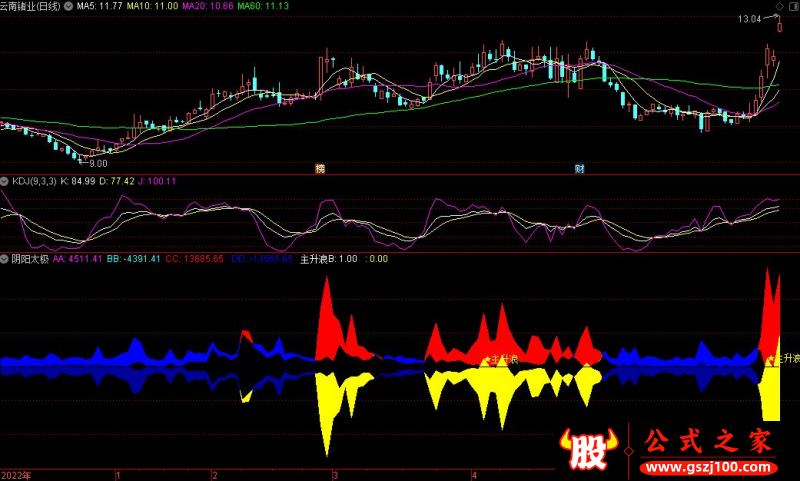The image size is (800, 481).
Task: Click the AA: 4511.41 value
Action: pyautogui.click(x=78, y=259)
